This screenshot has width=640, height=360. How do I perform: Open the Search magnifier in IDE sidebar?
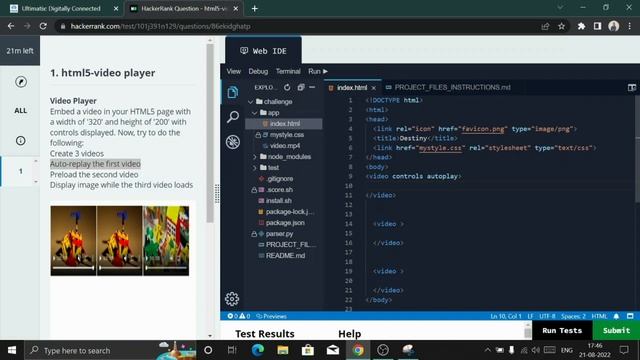point(233,117)
